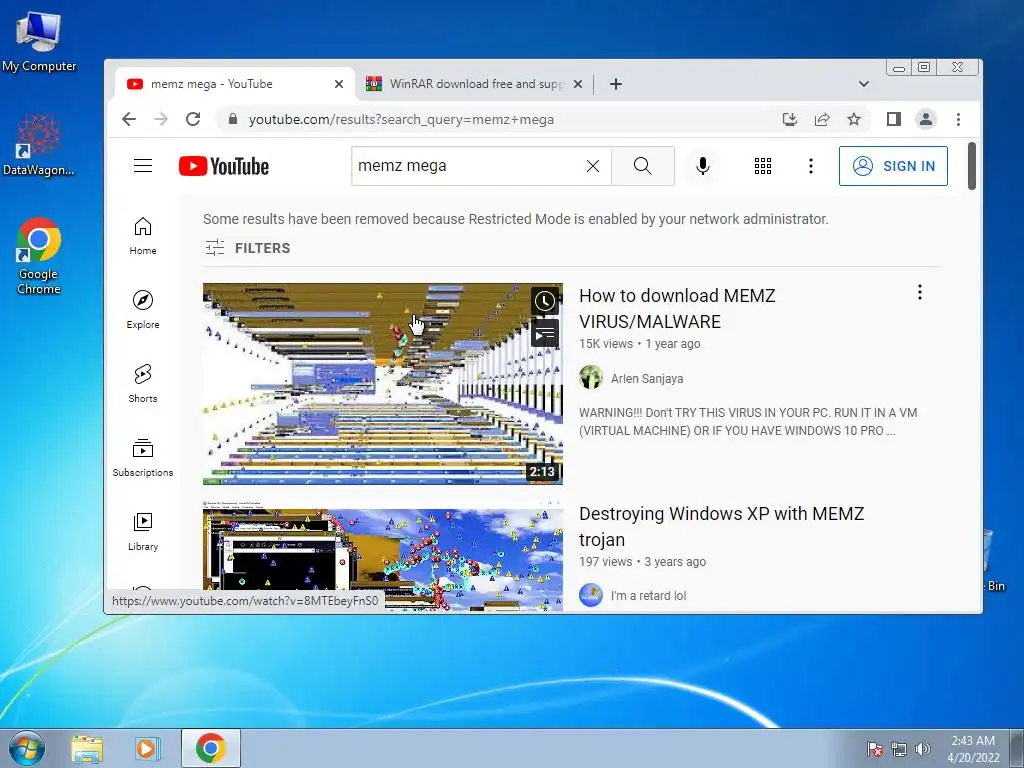Click the Arlen Sanjaya channel avatar
This screenshot has height=768, width=1024.
click(x=591, y=377)
